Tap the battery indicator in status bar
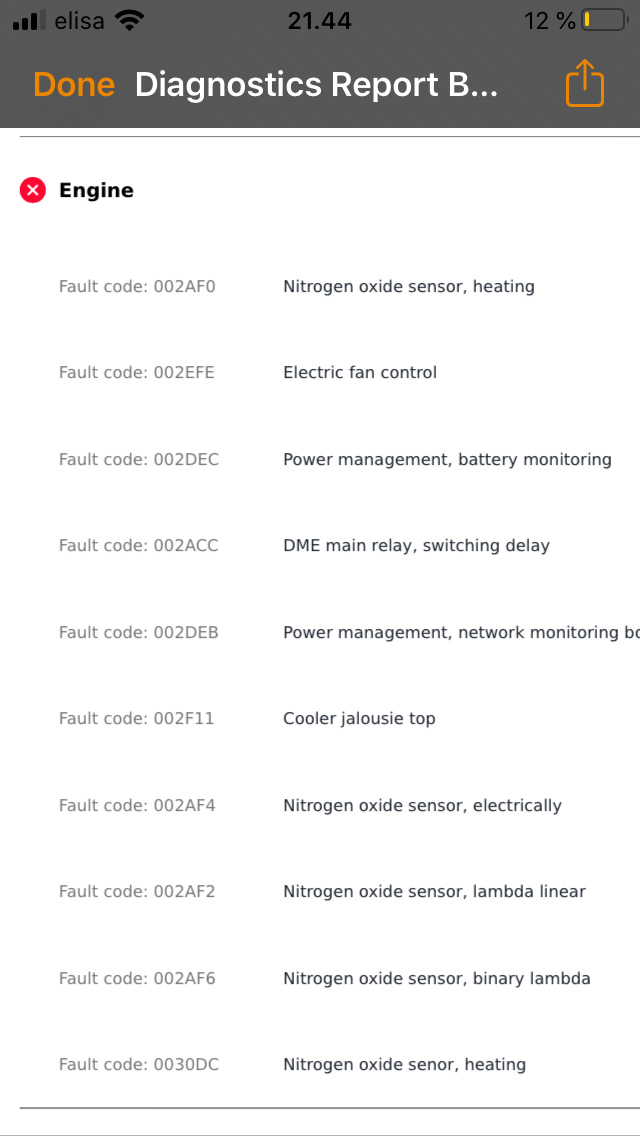The image size is (640, 1136). pyautogui.click(x=604, y=20)
